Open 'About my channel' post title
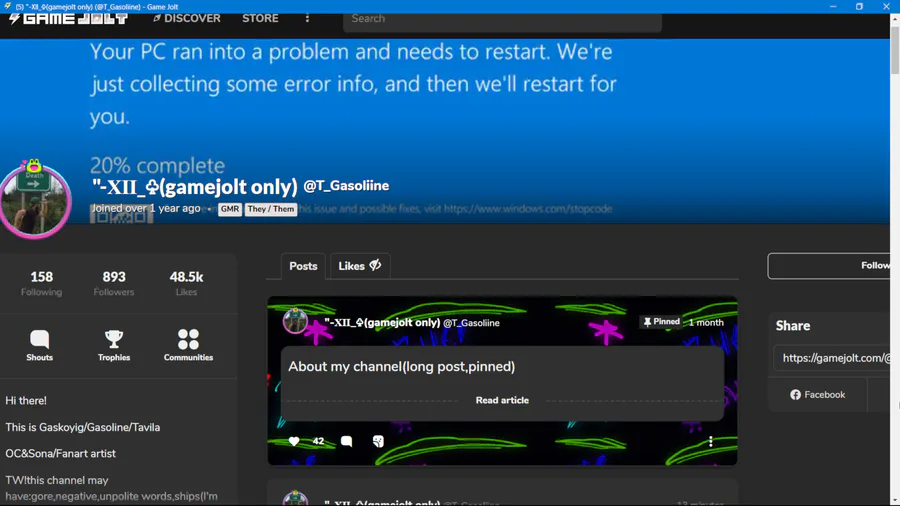The height and width of the screenshot is (506, 900). [x=401, y=367]
